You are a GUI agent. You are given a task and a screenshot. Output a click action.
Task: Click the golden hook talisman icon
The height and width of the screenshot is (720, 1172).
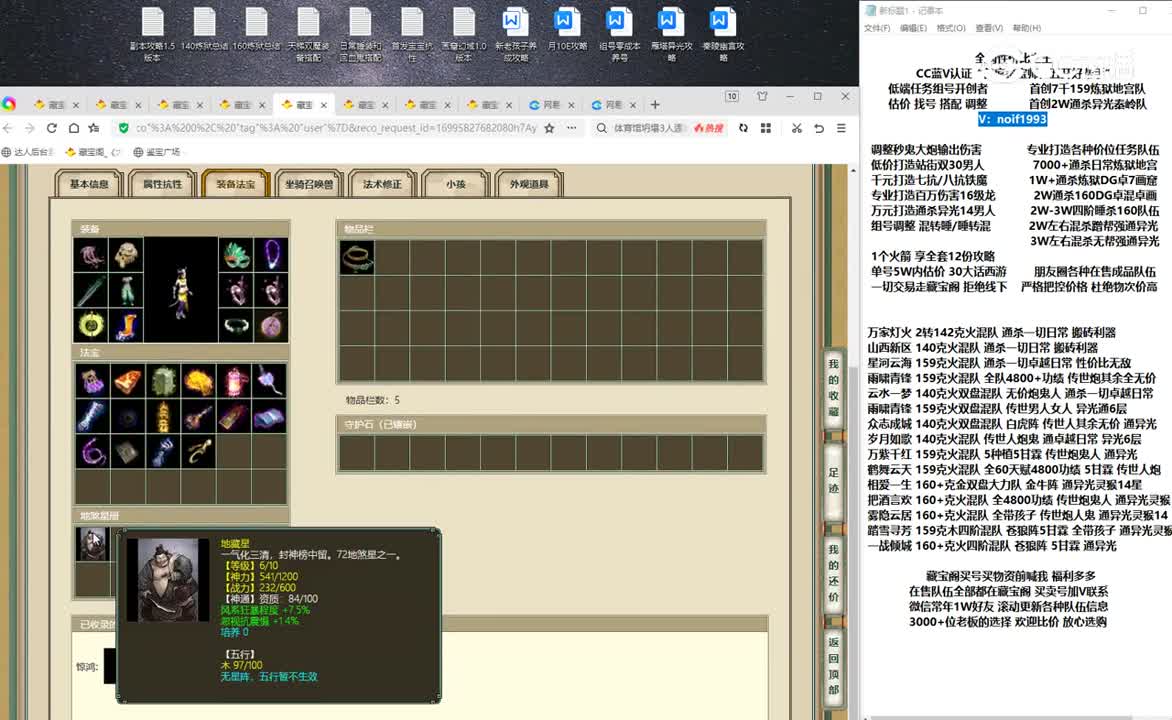click(199, 452)
